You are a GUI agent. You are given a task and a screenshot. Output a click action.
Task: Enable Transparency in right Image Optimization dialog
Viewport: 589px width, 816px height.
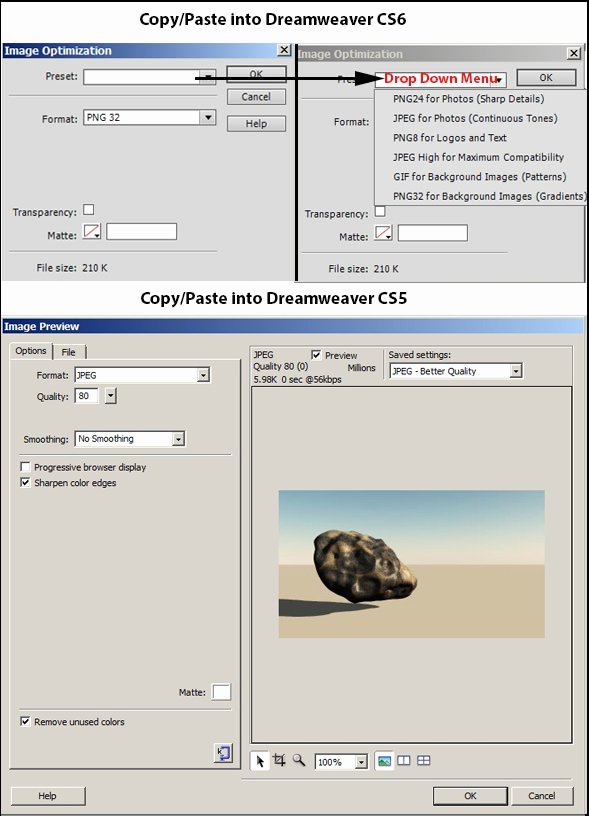coord(380,211)
